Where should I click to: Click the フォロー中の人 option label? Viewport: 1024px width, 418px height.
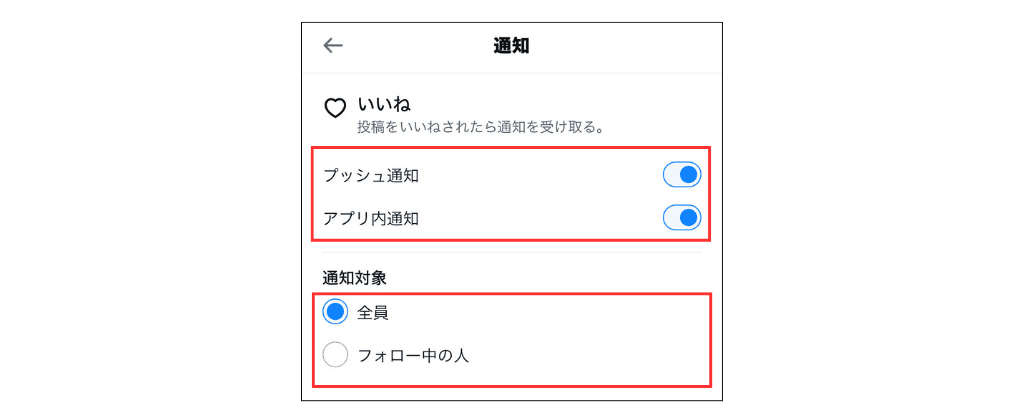click(413, 354)
